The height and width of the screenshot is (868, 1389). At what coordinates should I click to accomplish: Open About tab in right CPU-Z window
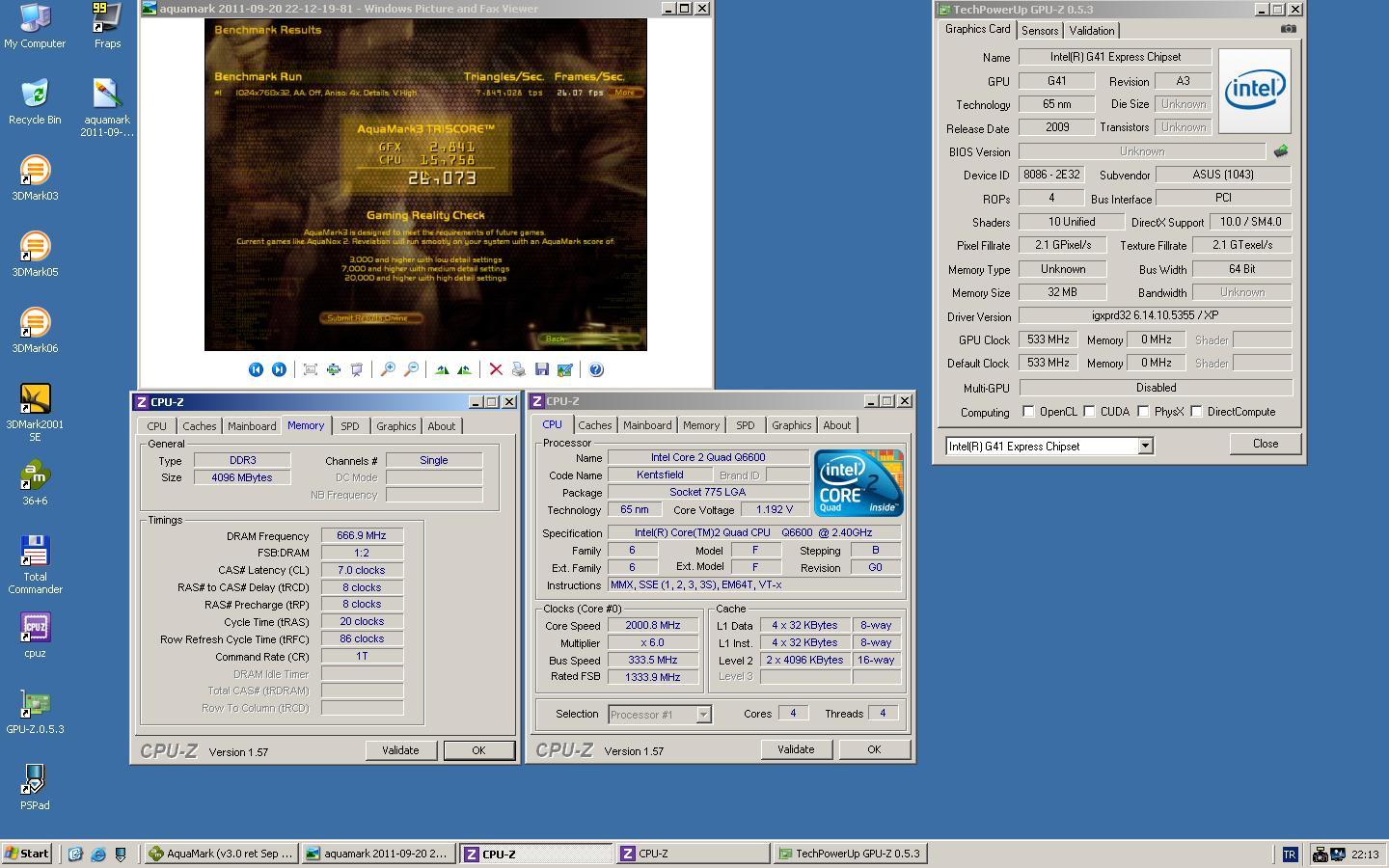click(x=837, y=425)
